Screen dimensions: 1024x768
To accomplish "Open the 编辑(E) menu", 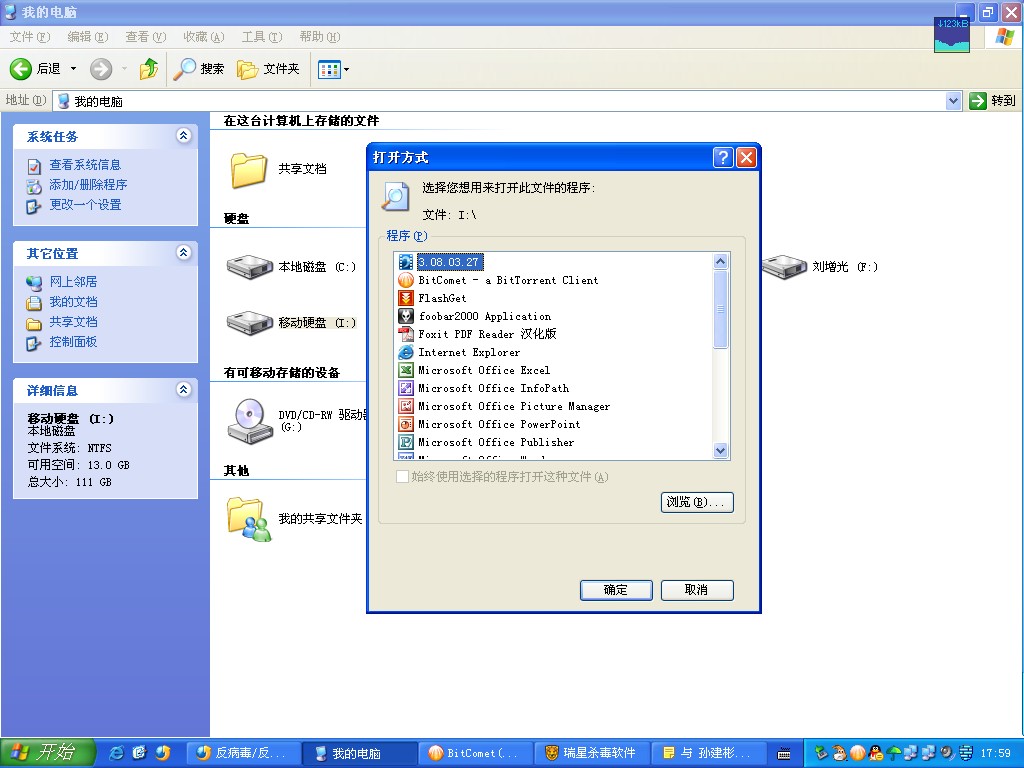I will (x=88, y=37).
